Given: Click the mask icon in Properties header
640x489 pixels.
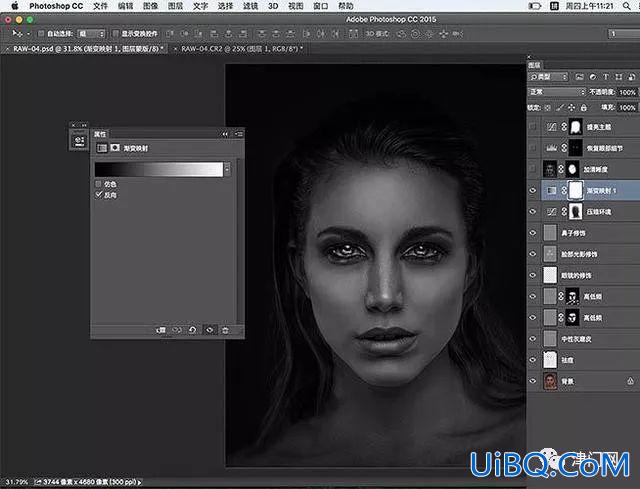Looking at the screenshot, I should click(115, 148).
